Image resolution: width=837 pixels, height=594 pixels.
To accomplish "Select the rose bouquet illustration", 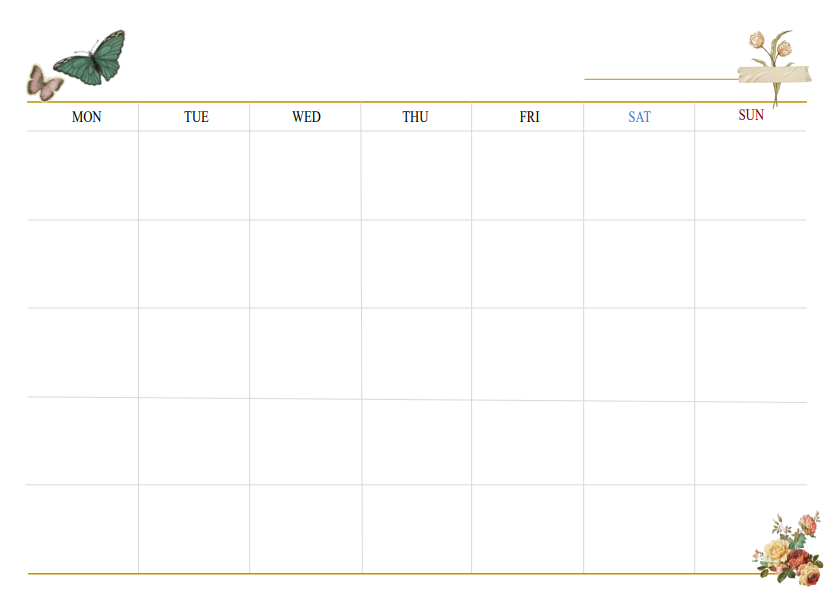I will (x=789, y=550).
